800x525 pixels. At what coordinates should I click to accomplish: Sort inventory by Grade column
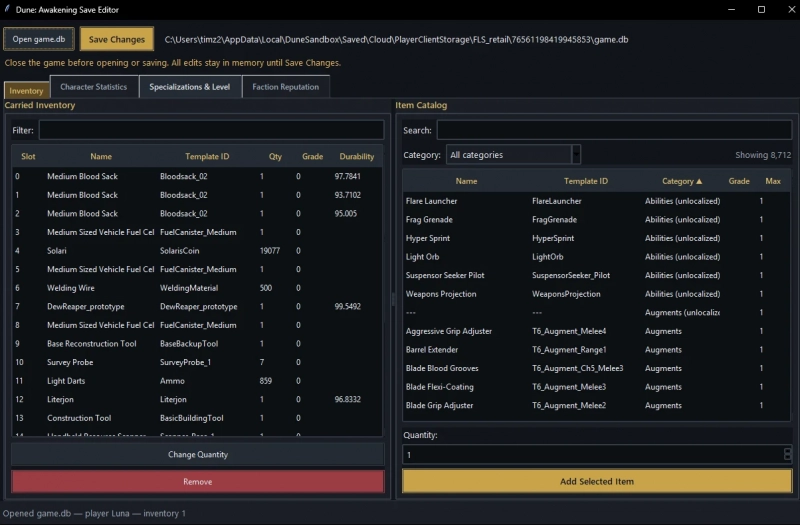pos(312,157)
